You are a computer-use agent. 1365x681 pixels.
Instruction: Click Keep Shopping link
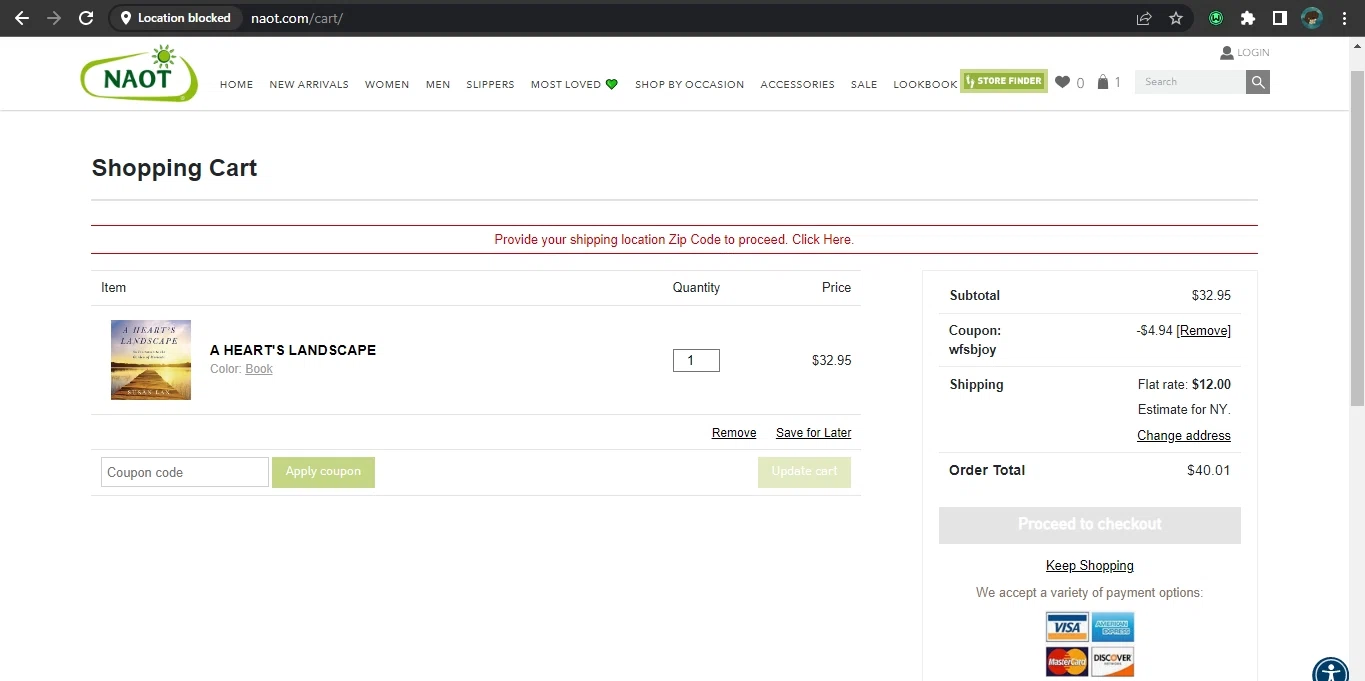click(1090, 566)
